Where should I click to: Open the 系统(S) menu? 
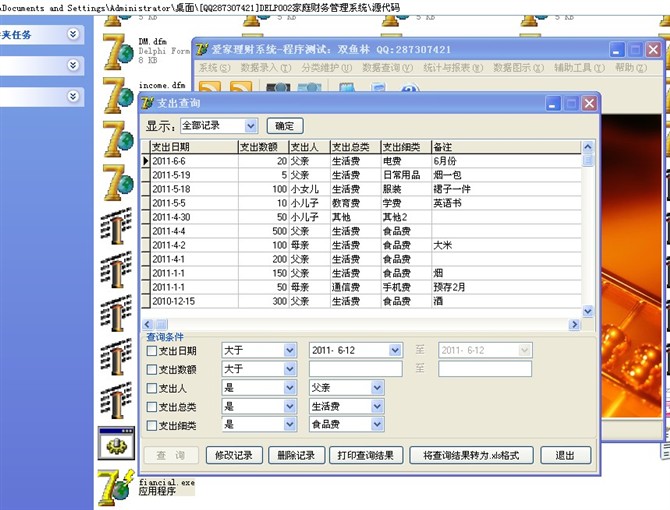[215, 67]
